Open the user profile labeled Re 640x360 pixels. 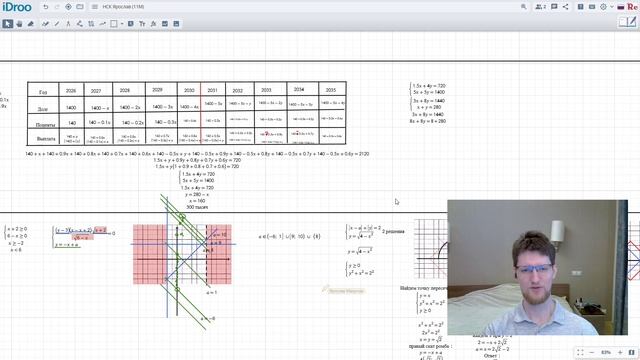point(632,7)
